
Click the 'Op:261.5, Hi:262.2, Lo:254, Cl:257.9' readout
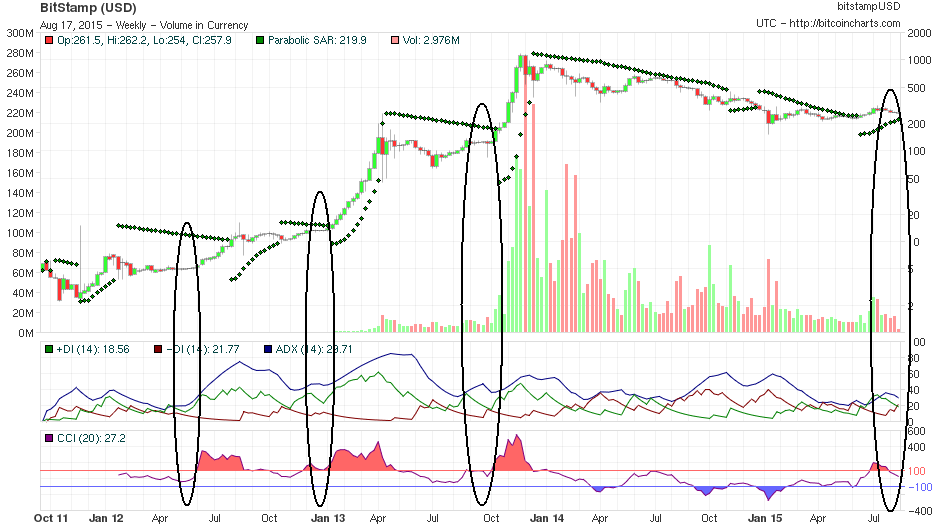point(144,40)
